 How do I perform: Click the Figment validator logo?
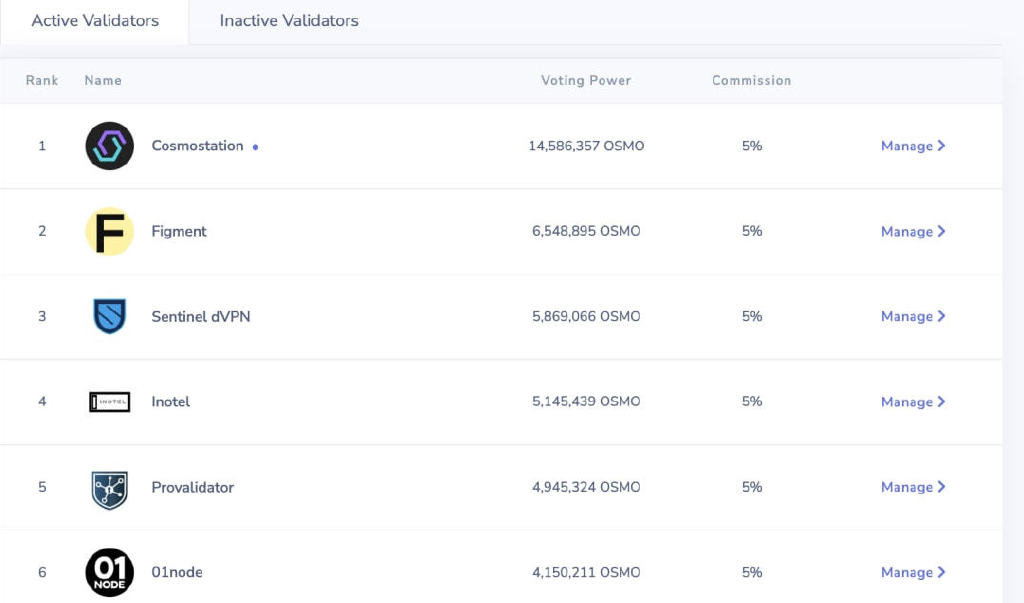click(x=110, y=231)
